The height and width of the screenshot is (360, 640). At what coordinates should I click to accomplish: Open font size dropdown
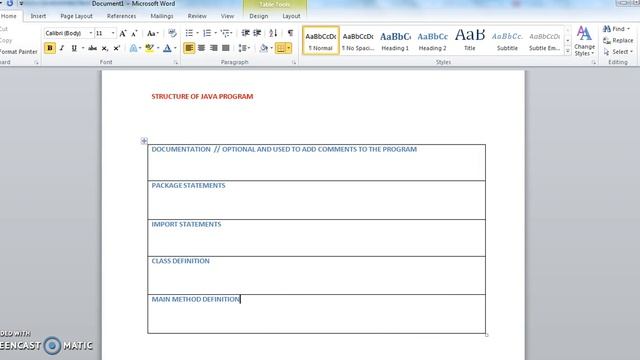(113, 33)
